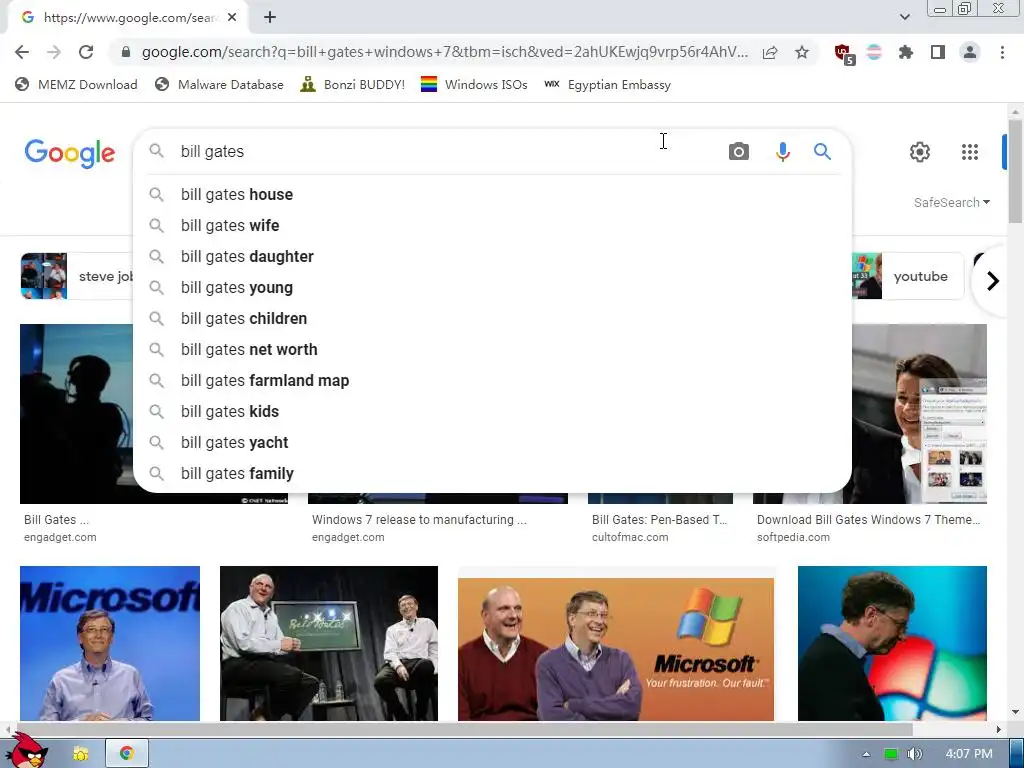Open the orange Microsoft Your frustration image

[x=616, y=649]
